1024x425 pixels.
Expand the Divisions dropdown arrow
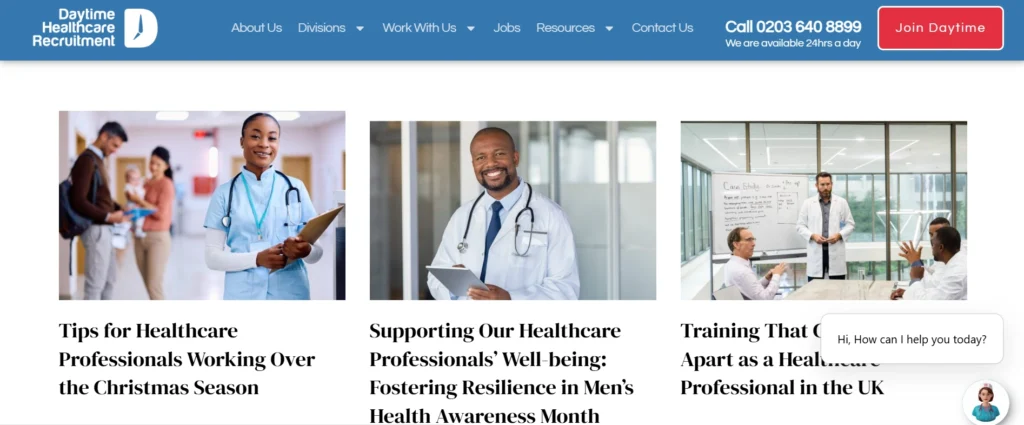click(x=360, y=28)
